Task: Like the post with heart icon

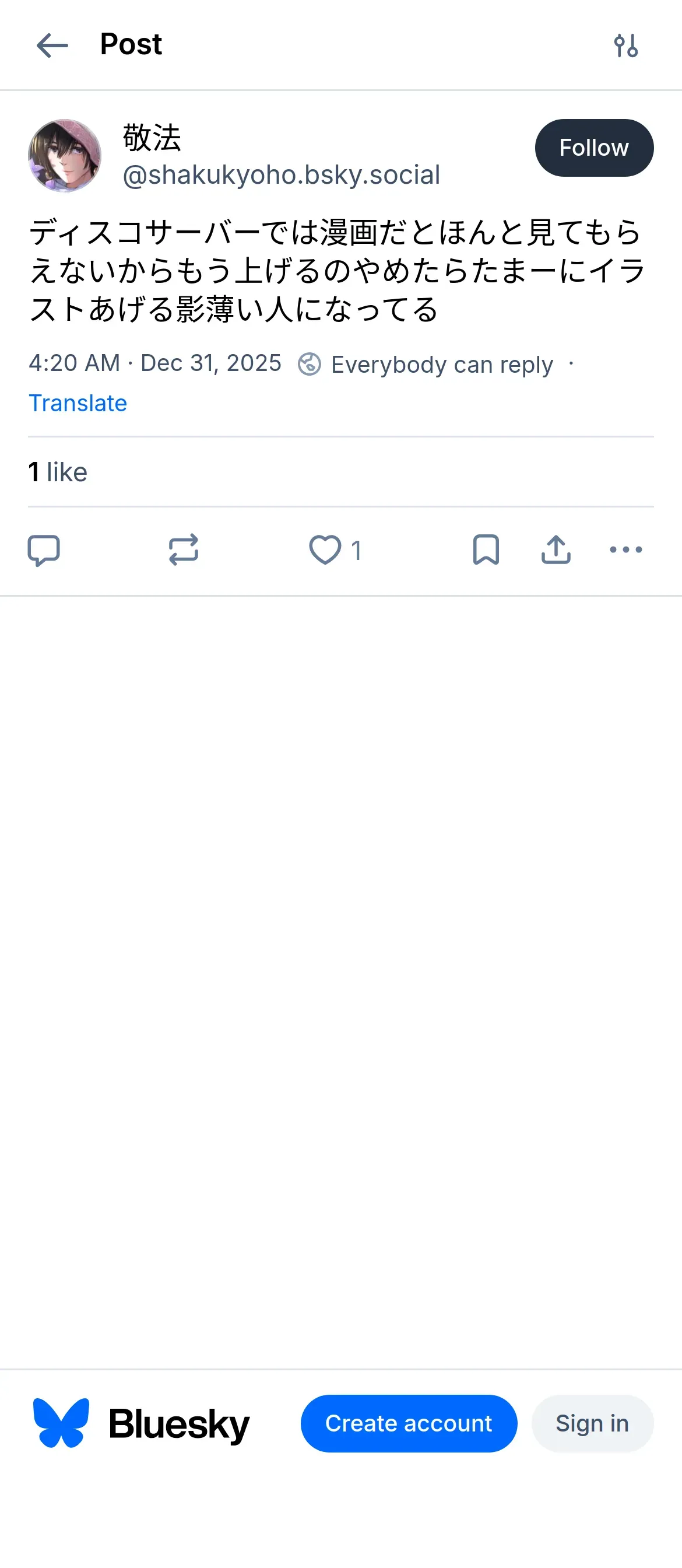Action: (x=325, y=550)
